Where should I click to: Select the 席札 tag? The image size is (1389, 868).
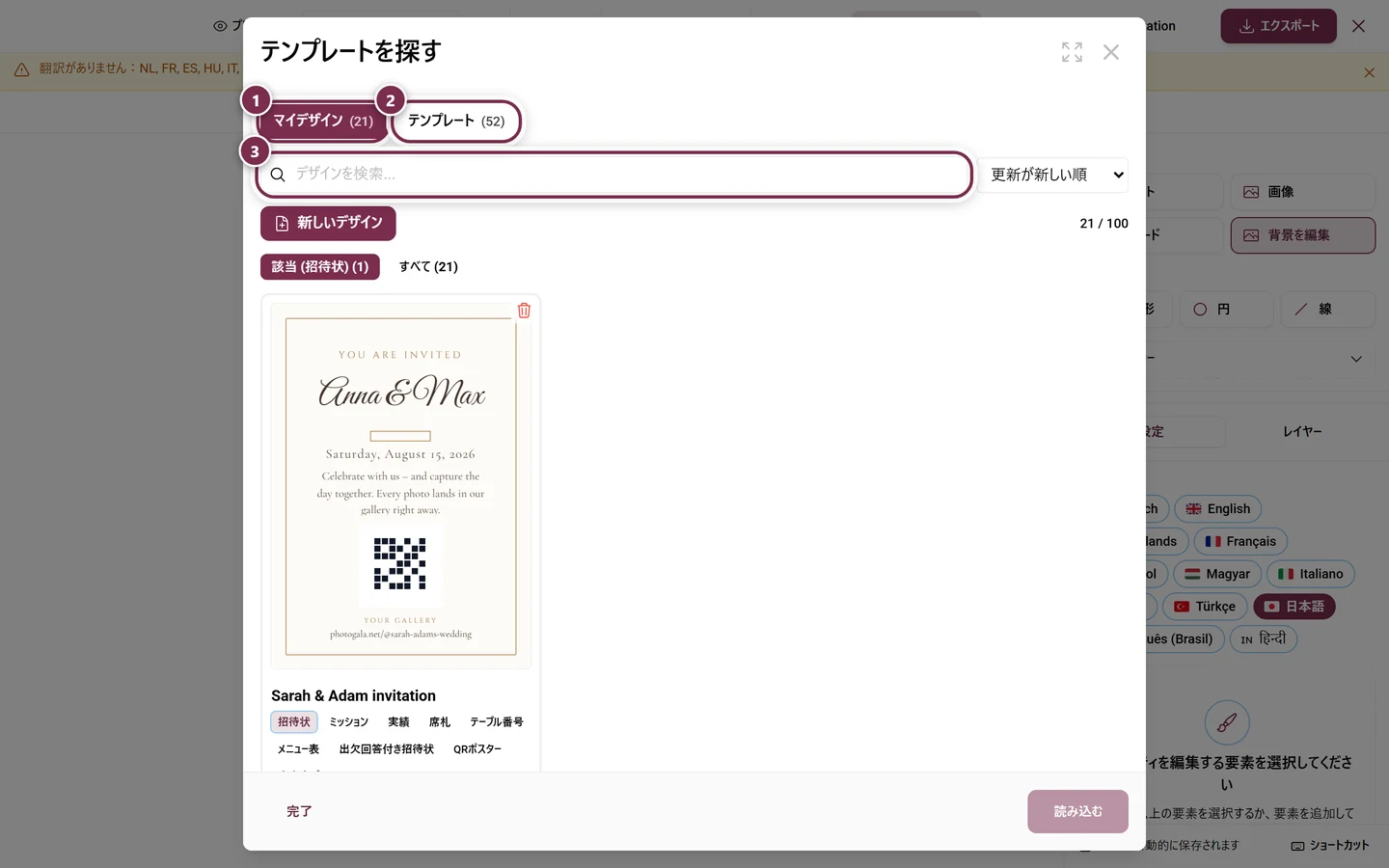(440, 722)
